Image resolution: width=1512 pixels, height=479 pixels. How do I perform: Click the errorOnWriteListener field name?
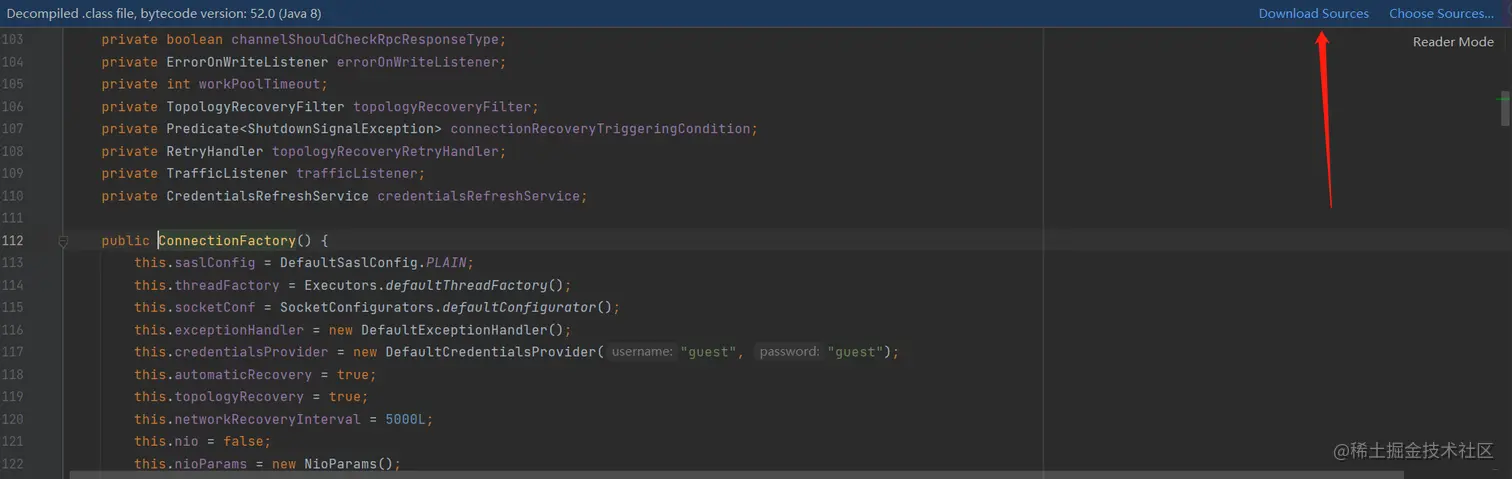[x=417, y=62]
